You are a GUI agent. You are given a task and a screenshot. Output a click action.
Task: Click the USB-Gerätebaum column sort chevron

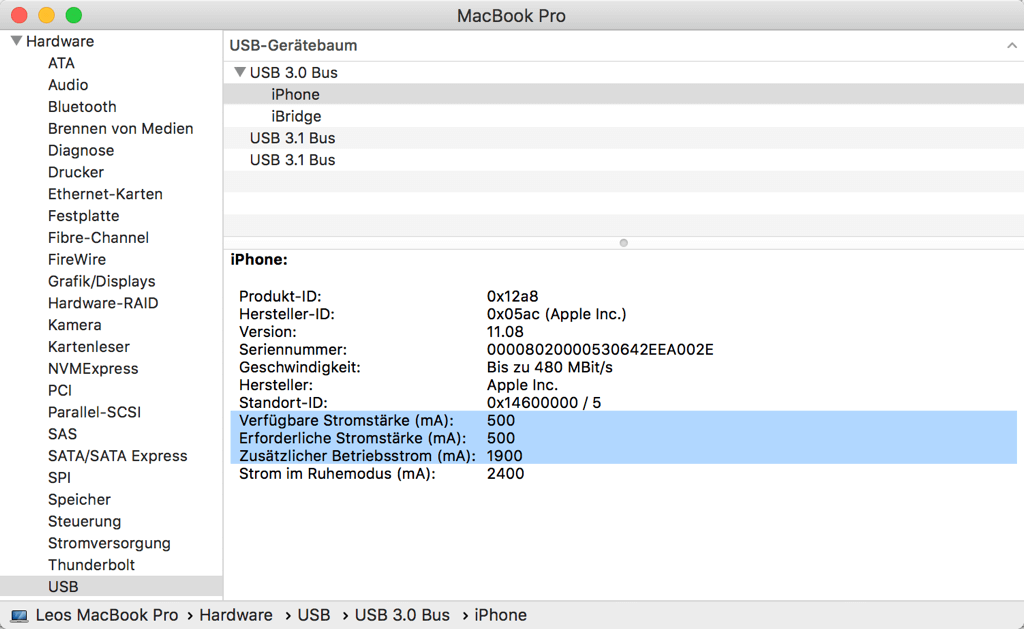pyautogui.click(x=1012, y=45)
